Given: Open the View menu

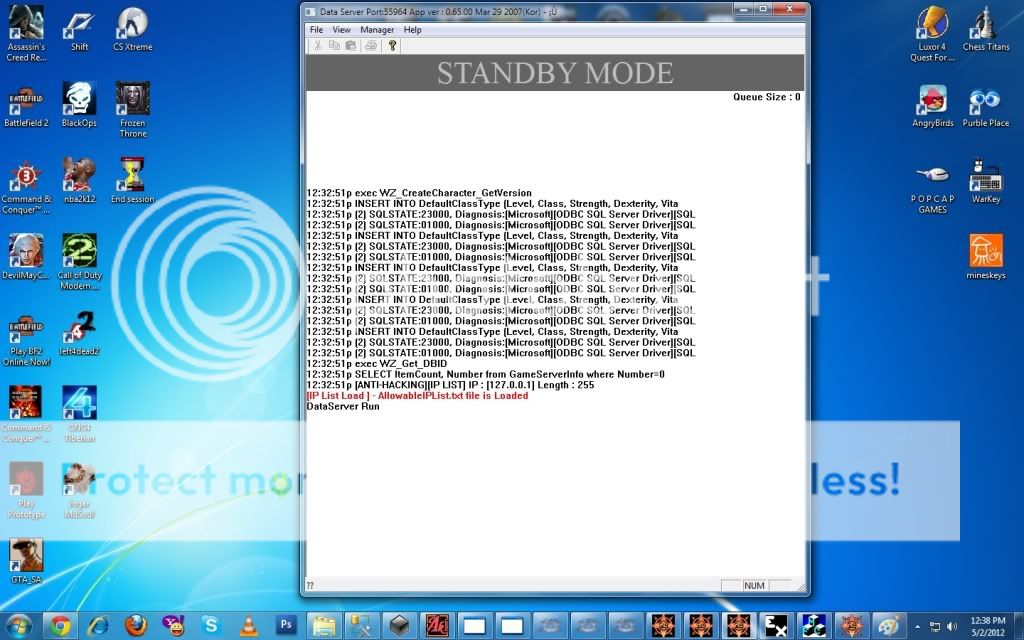Looking at the screenshot, I should pyautogui.click(x=341, y=30).
